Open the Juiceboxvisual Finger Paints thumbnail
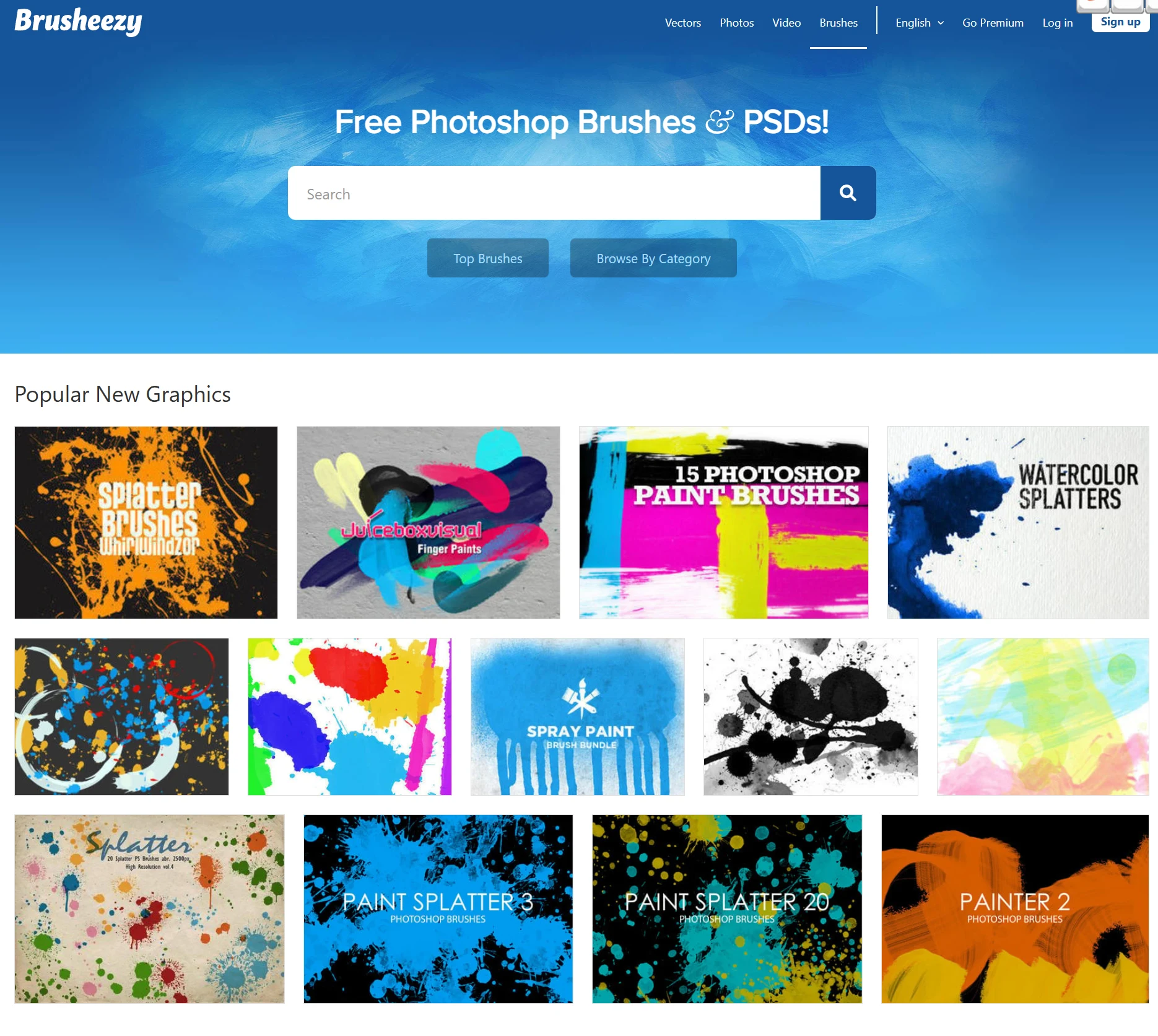The image size is (1158, 1036). pyautogui.click(x=429, y=523)
